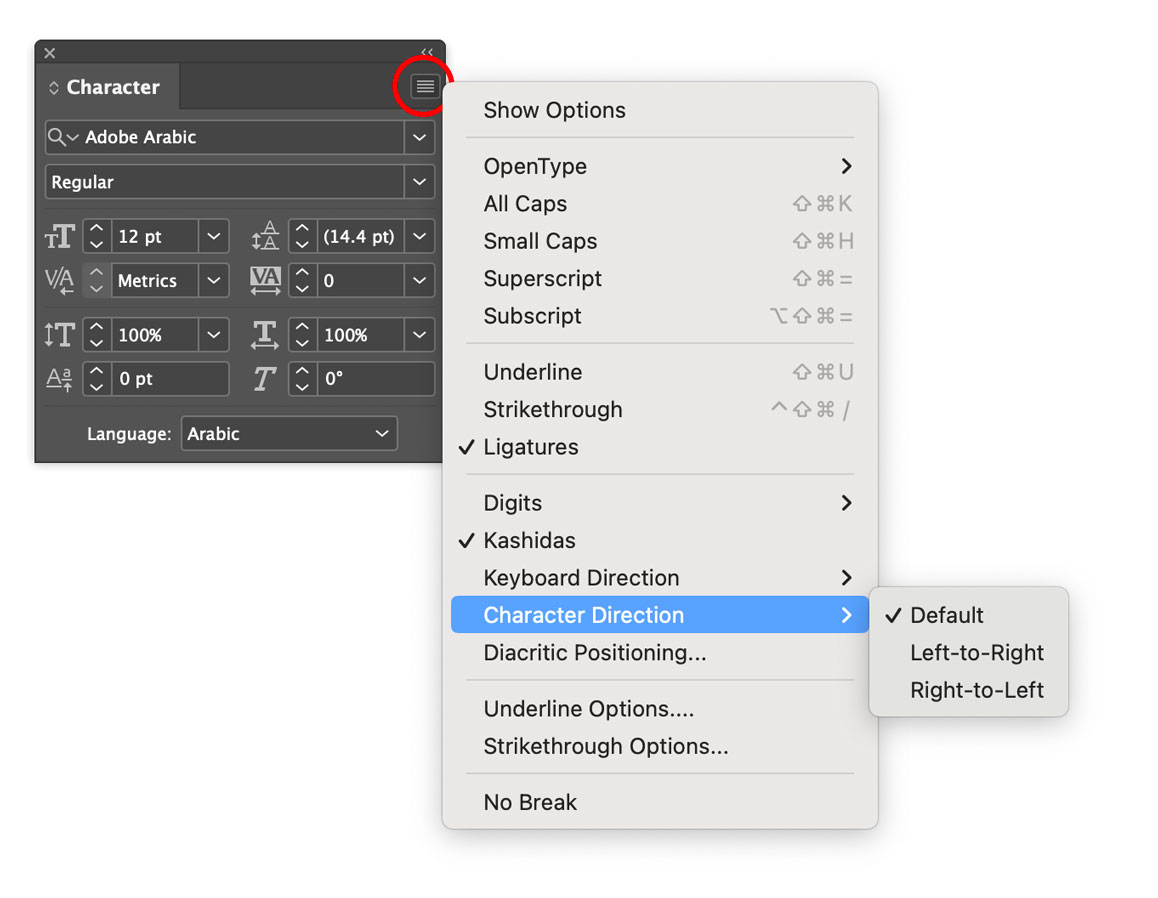The height and width of the screenshot is (898, 1158).
Task: Click the vertical scale icon
Action: (59, 334)
